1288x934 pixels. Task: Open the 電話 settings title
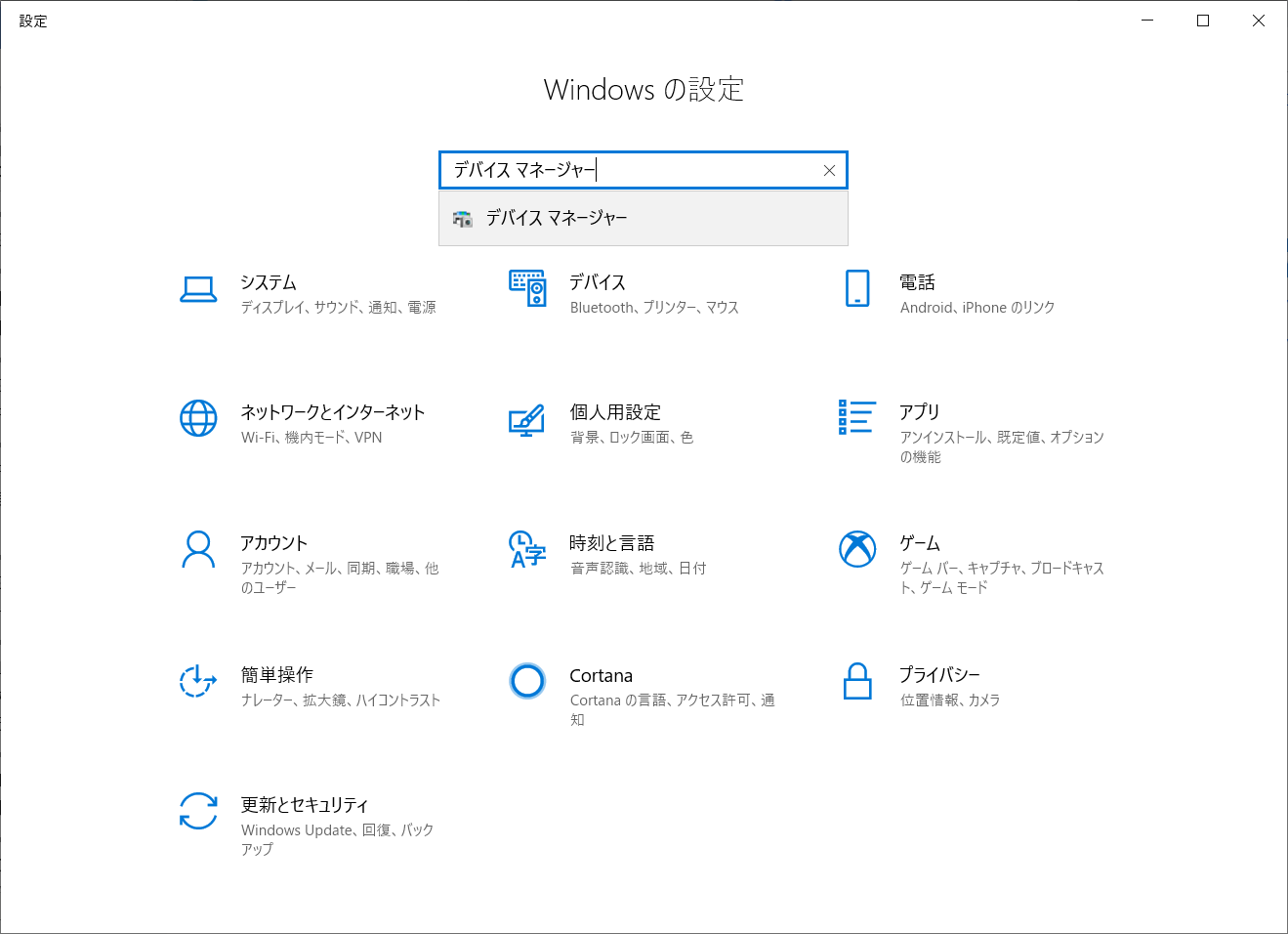coord(918,282)
